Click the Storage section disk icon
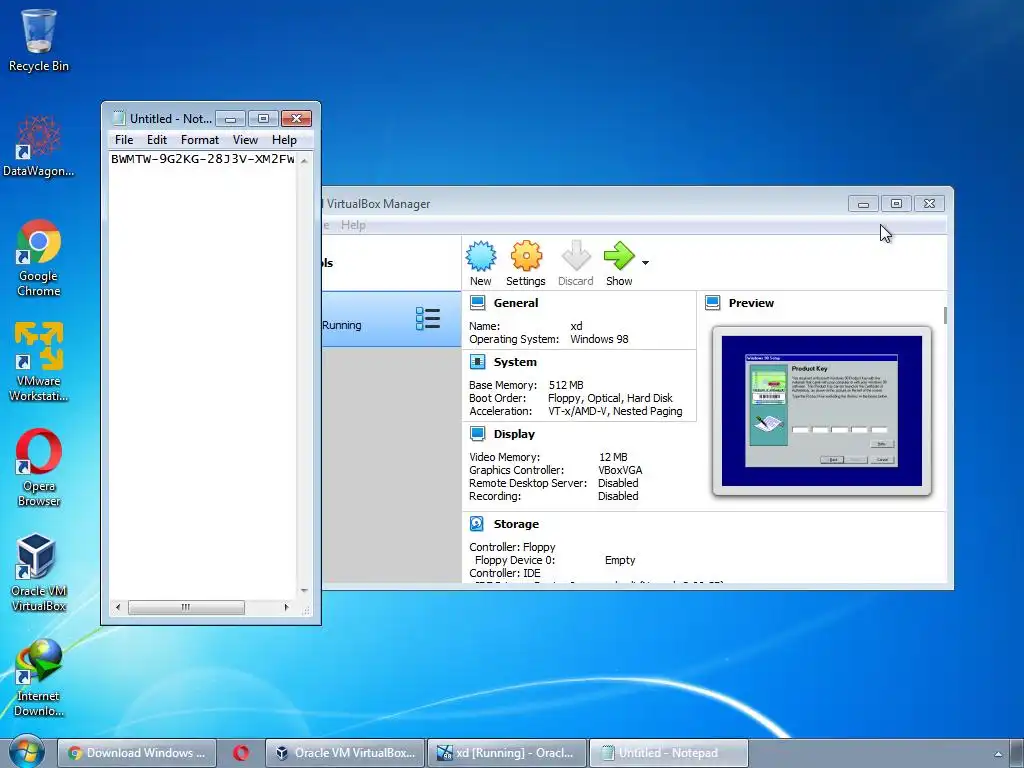 (477, 524)
